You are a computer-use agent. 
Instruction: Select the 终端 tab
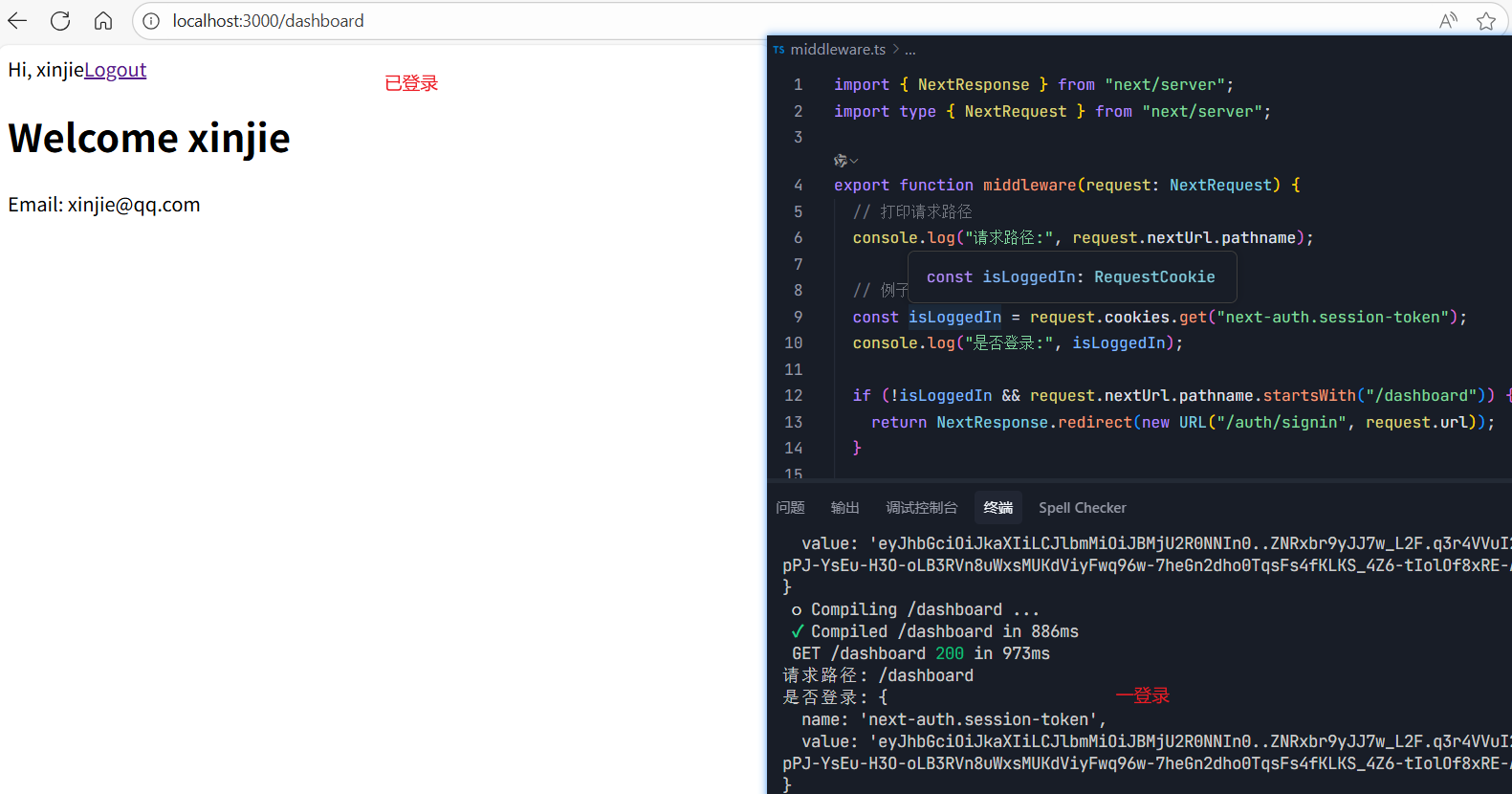pyautogui.click(x=997, y=508)
